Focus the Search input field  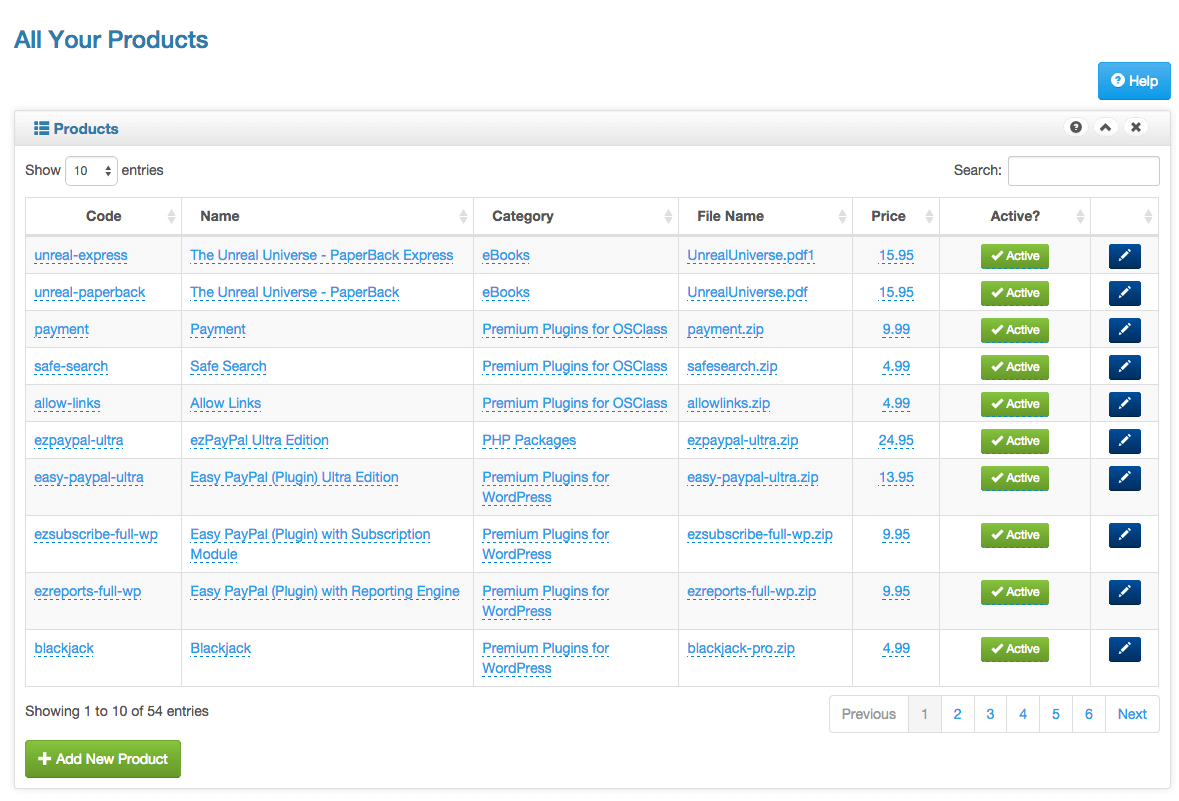tap(1083, 171)
